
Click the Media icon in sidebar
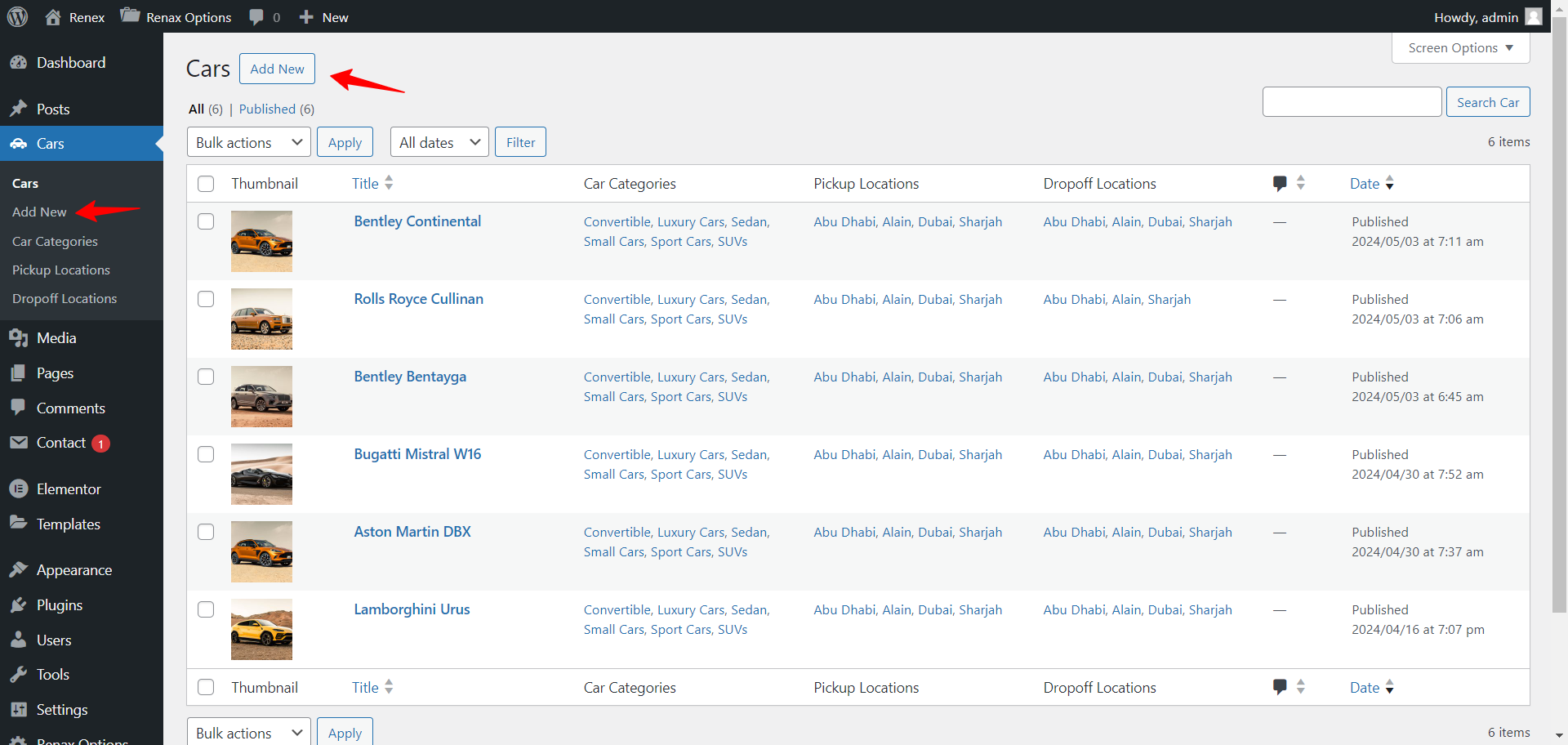[x=19, y=338]
